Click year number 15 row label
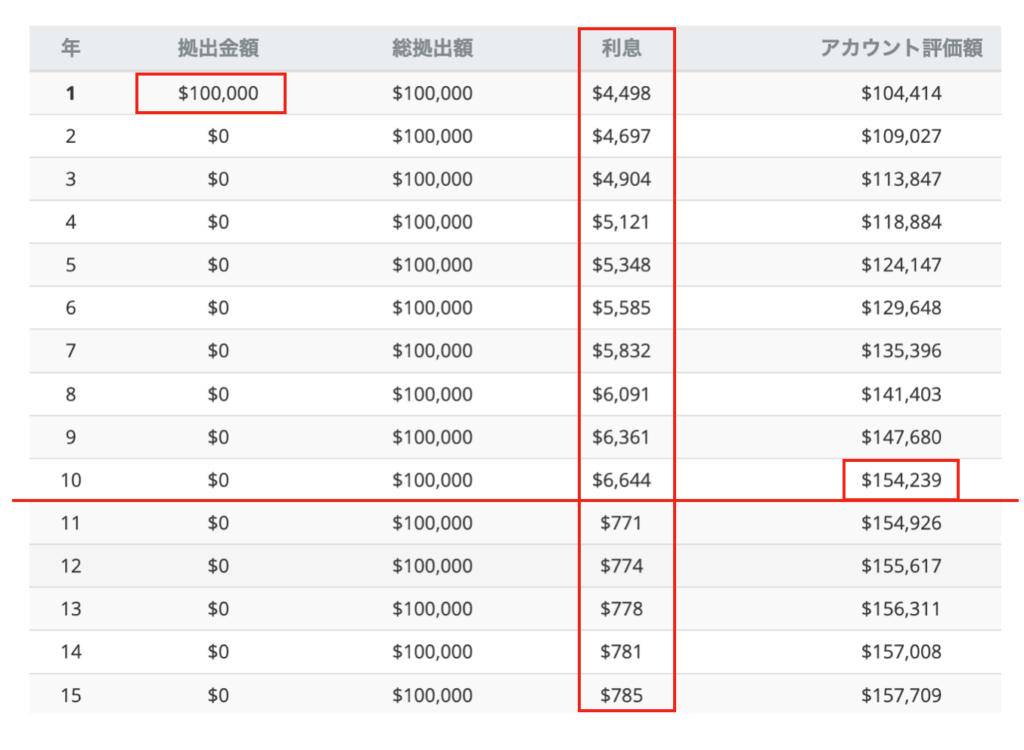Image resolution: width=1024 pixels, height=750 pixels. 70,695
